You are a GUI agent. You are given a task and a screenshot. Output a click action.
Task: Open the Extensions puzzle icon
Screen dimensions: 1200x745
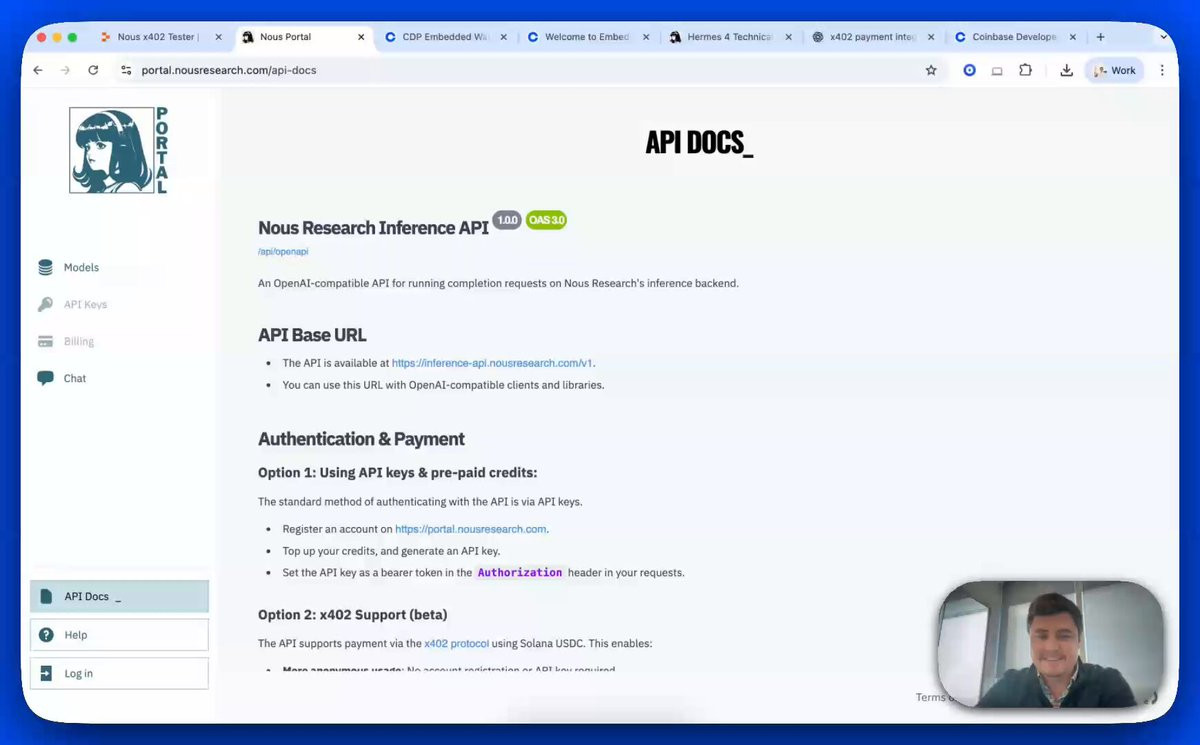1025,70
